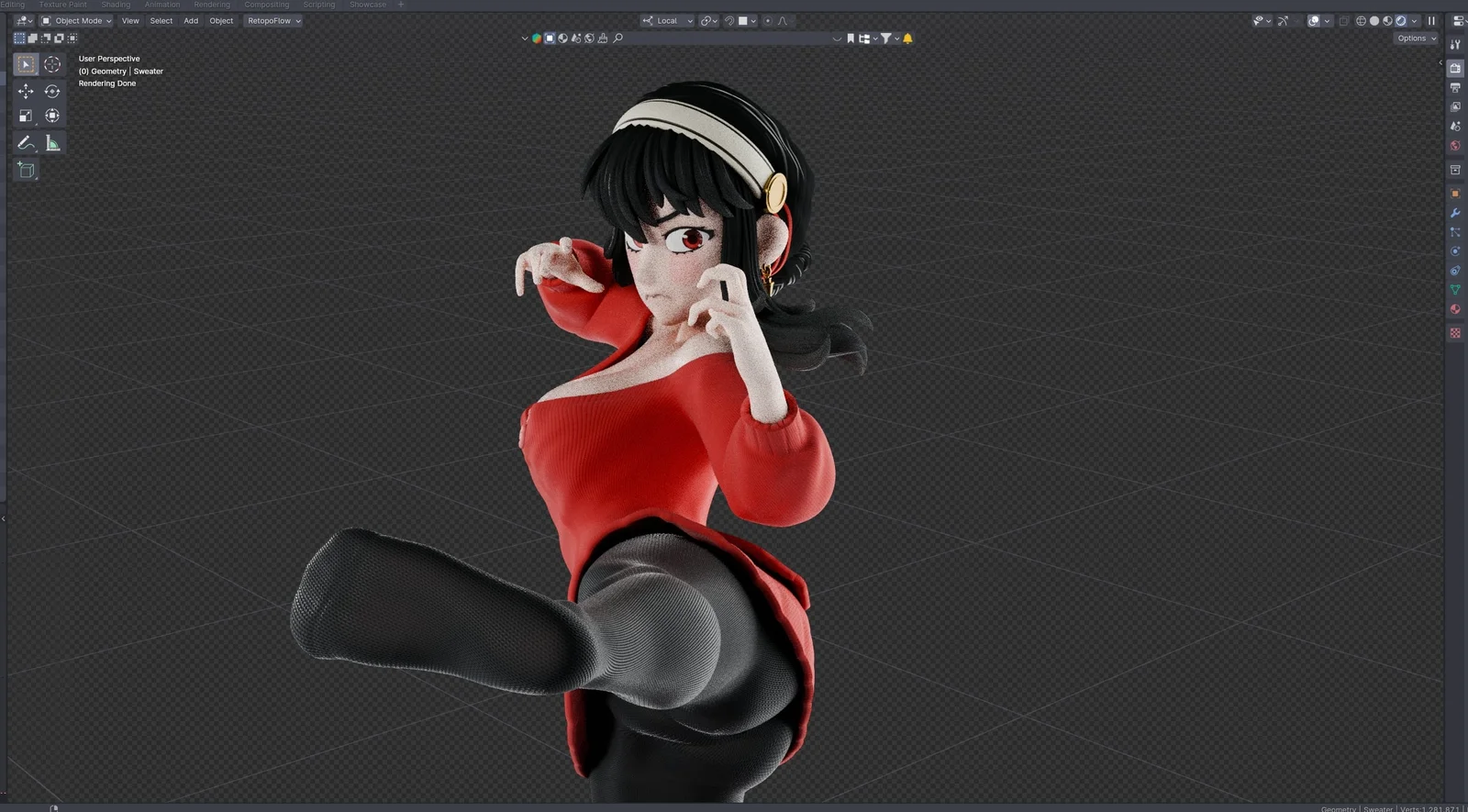Open the Tool properties tab

(x=1455, y=44)
